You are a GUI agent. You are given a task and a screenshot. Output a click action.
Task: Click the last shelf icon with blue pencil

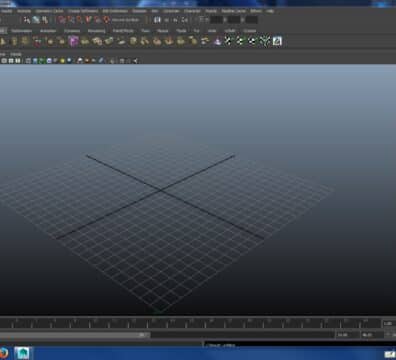click(277, 41)
